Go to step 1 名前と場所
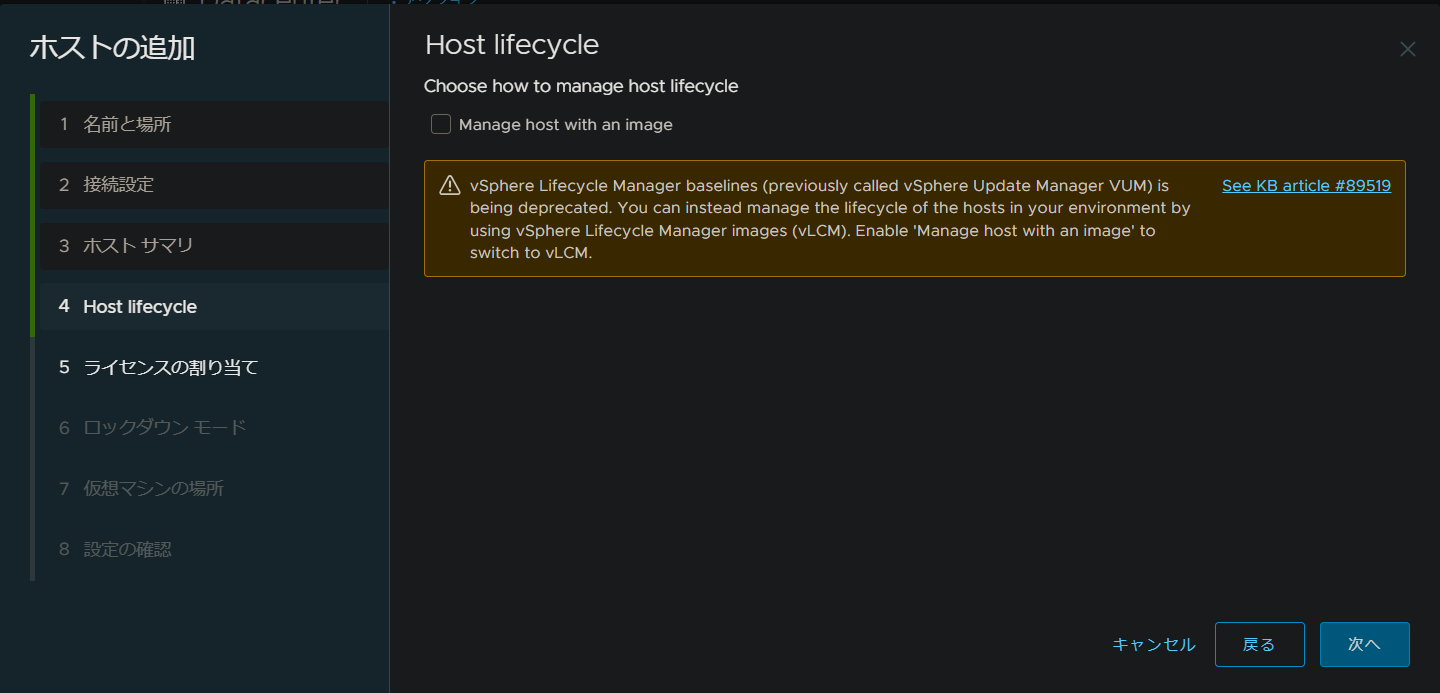The width and height of the screenshot is (1440, 693). pyautogui.click(x=127, y=125)
